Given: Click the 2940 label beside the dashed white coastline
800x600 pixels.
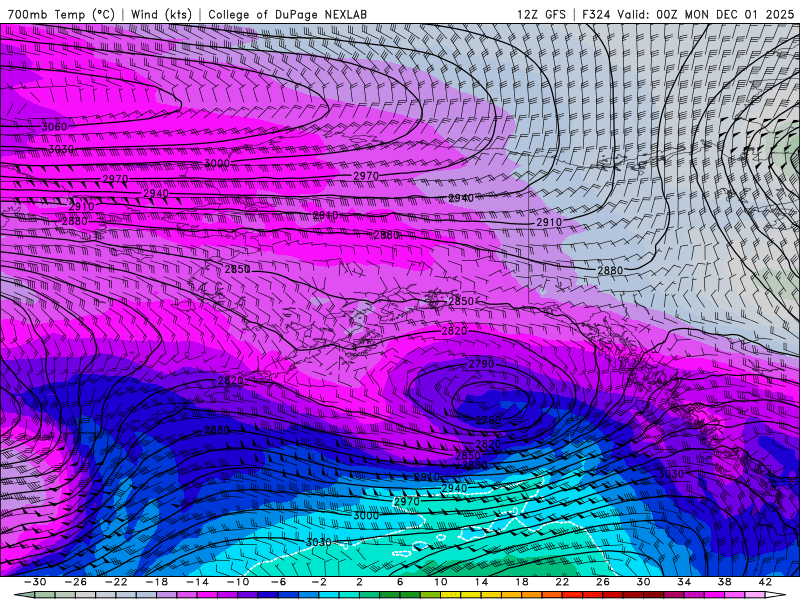Looking at the screenshot, I should pyautogui.click(x=454, y=488).
